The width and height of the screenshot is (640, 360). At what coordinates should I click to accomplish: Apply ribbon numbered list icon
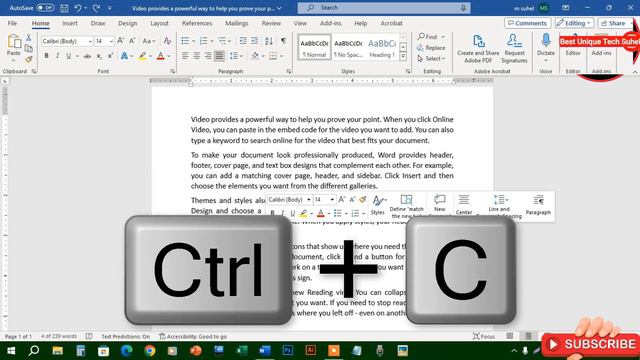[203, 41]
